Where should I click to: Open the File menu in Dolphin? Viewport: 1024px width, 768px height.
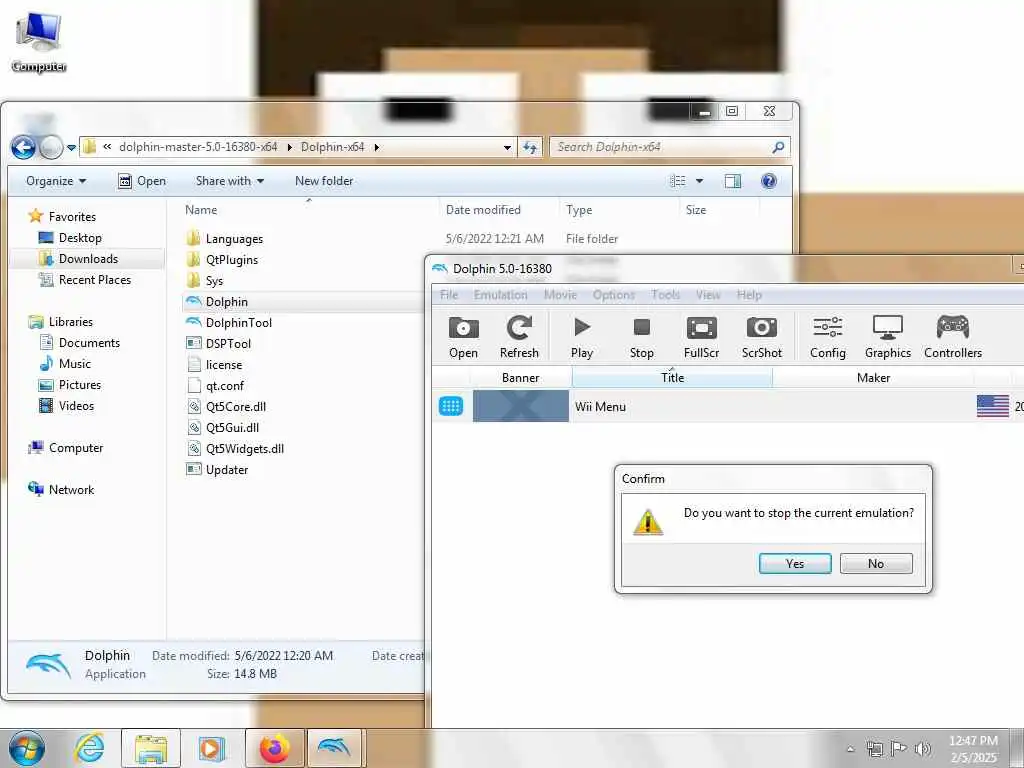[449, 295]
